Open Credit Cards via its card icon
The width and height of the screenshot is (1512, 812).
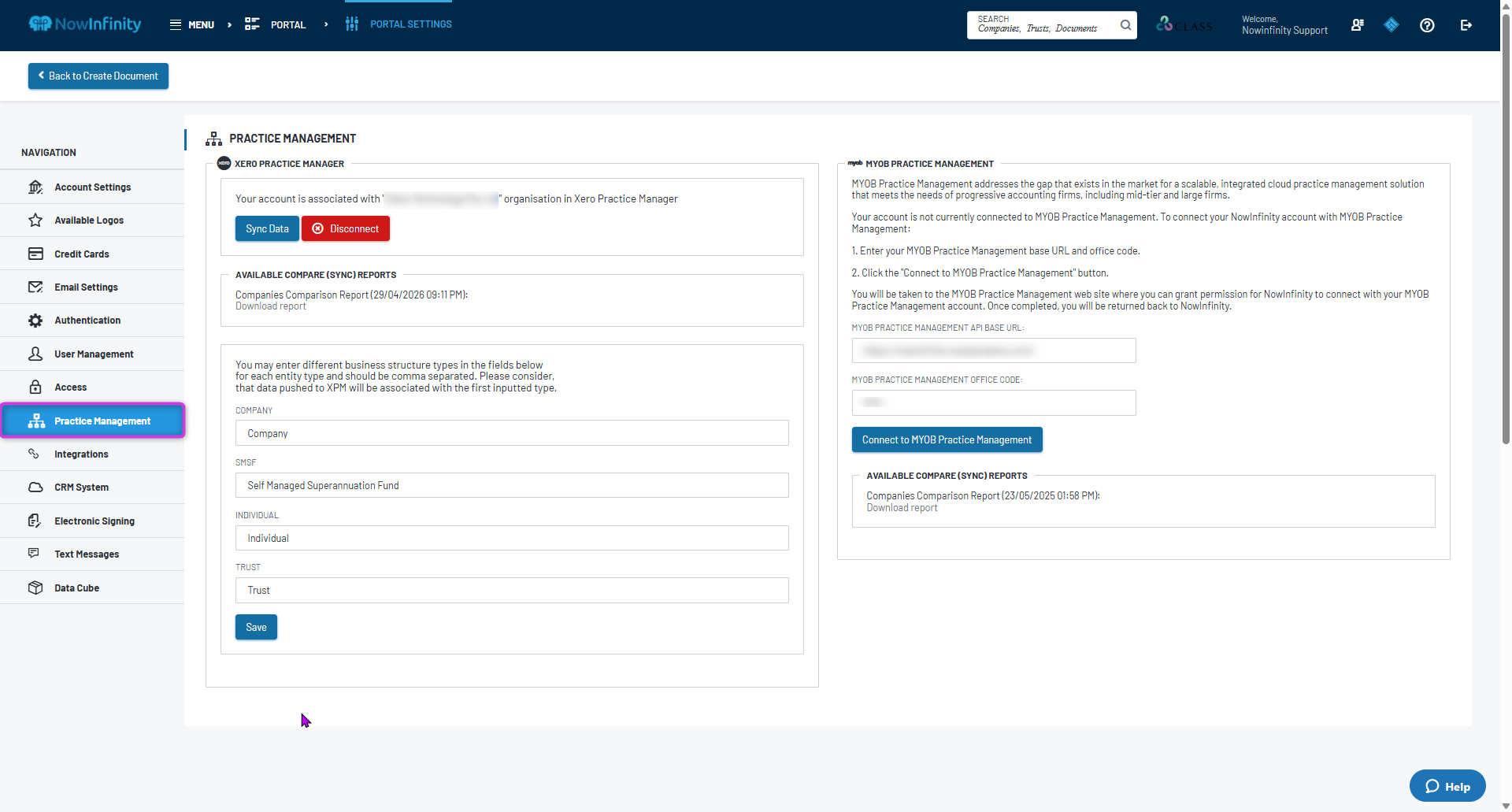pos(35,254)
